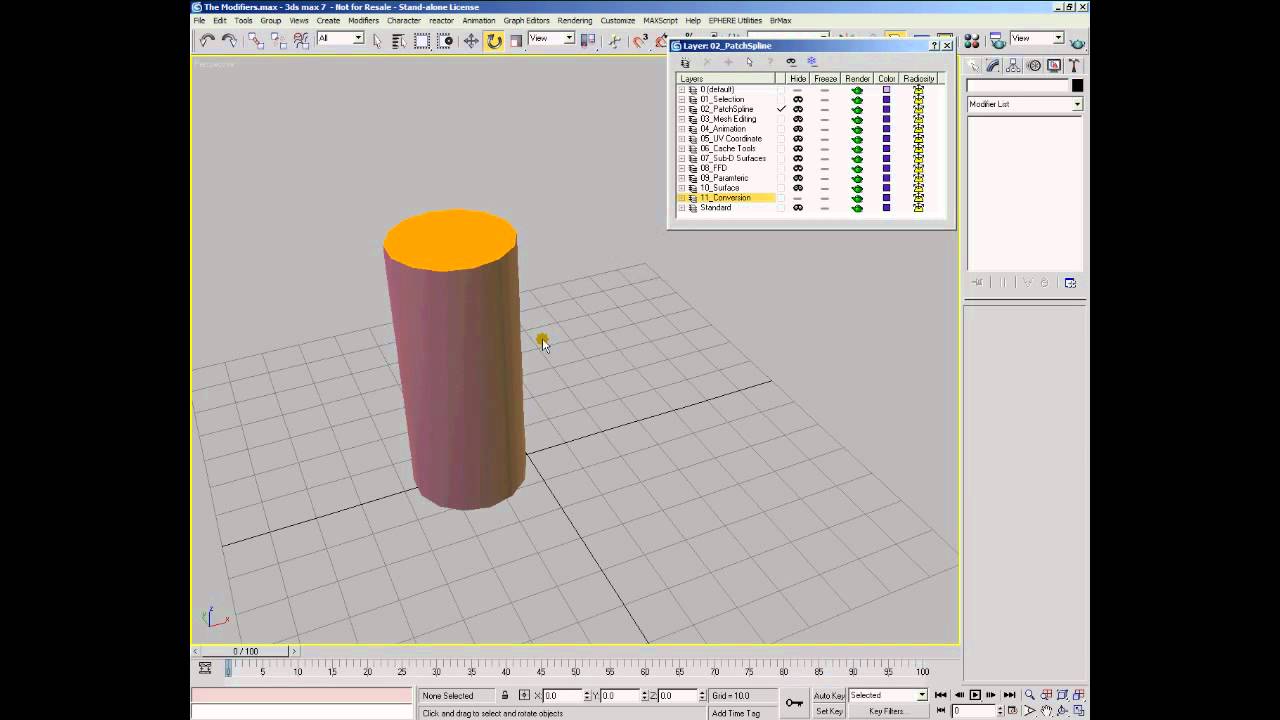
Task: Open the MAXScript menu
Action: point(660,20)
